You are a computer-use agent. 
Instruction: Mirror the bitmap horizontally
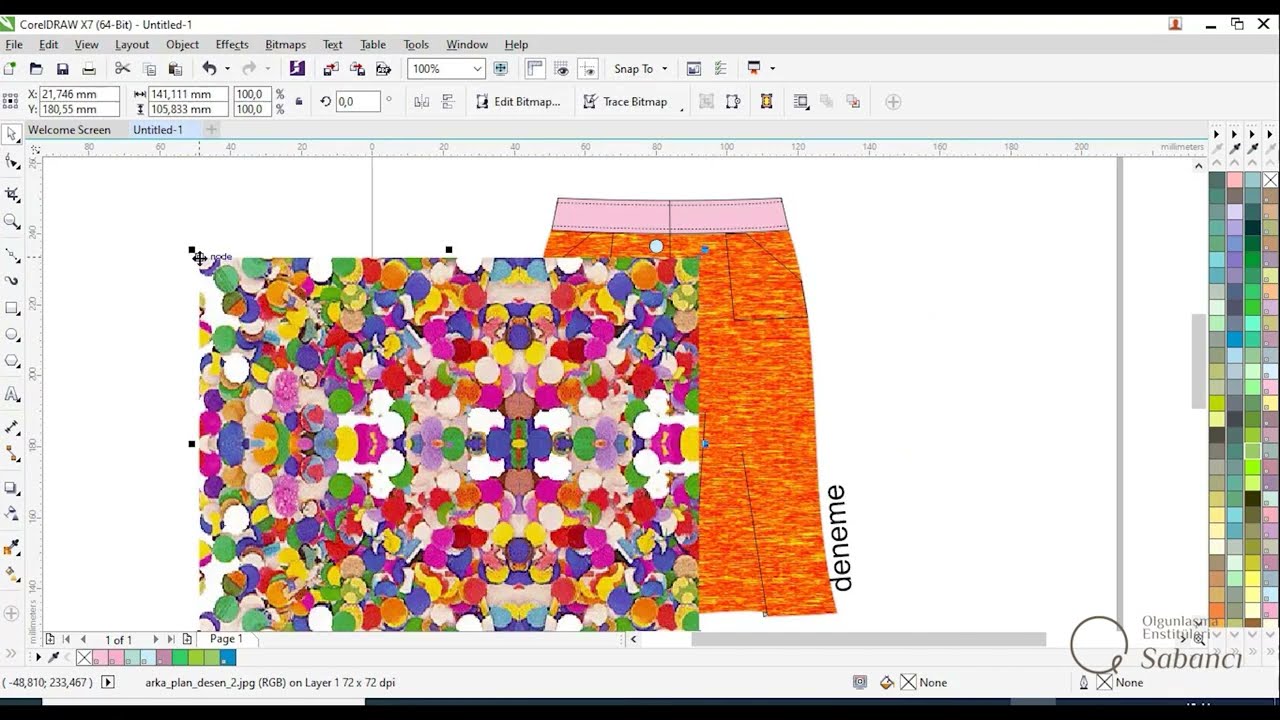[x=421, y=102]
